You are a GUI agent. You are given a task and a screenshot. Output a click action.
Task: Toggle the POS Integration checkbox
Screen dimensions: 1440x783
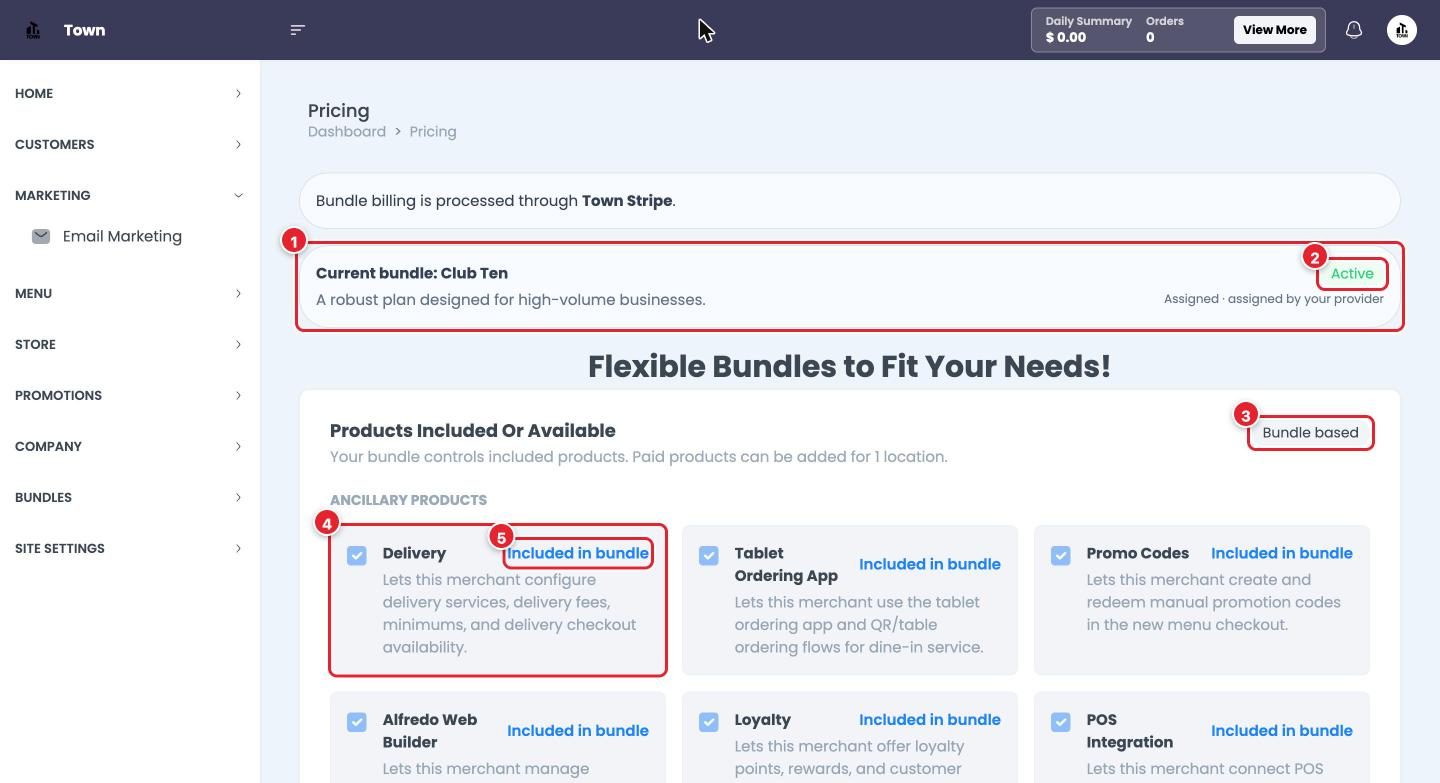[1061, 722]
